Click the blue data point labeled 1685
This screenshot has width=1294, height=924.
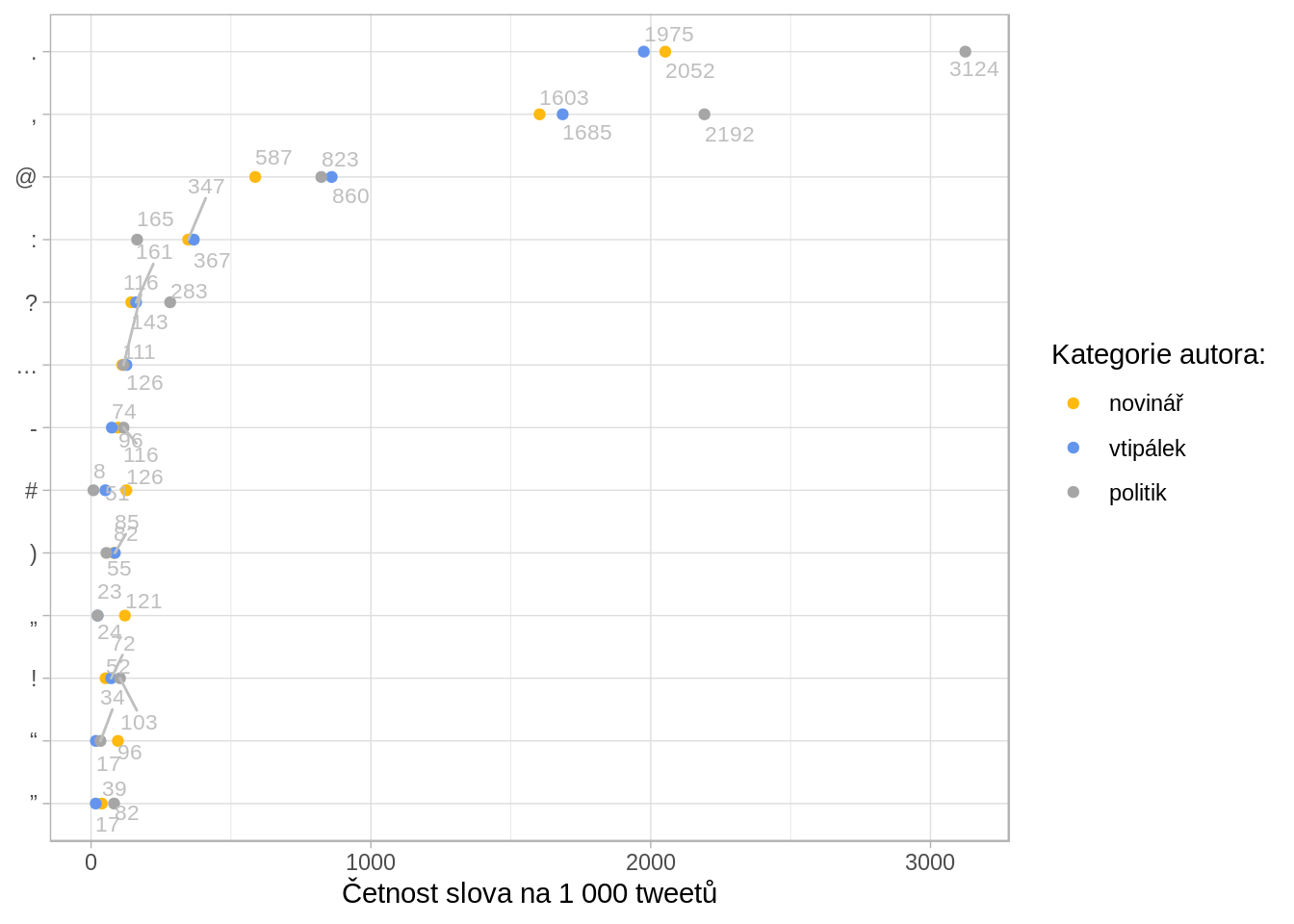(x=562, y=115)
